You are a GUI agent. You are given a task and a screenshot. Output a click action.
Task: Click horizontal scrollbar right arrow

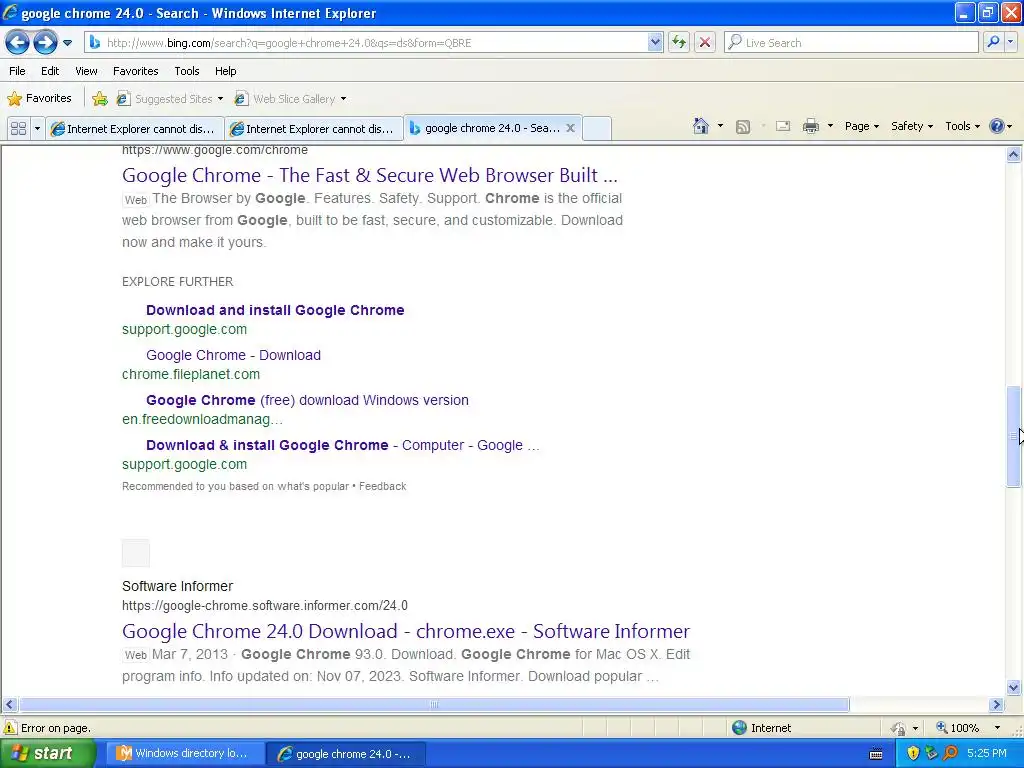click(x=996, y=705)
